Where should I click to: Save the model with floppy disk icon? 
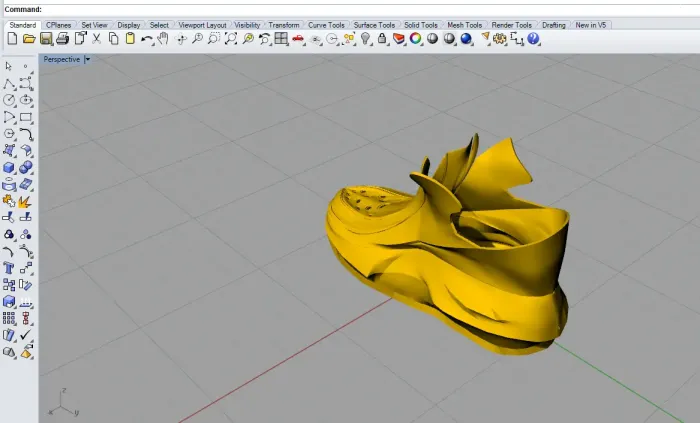(46, 39)
